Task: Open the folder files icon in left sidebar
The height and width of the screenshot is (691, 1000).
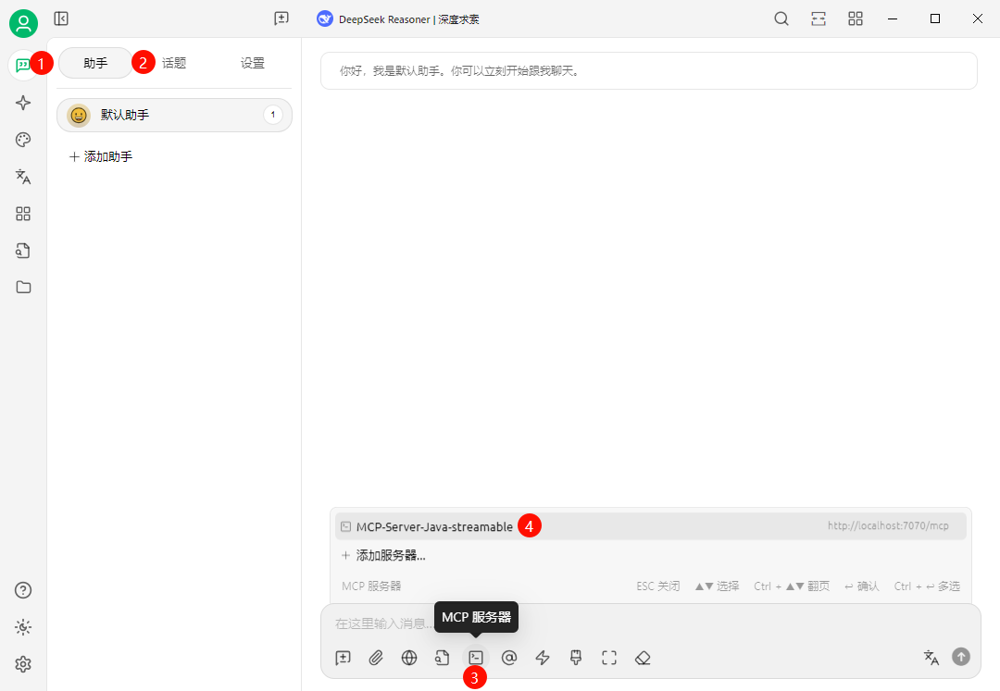Action: pyautogui.click(x=23, y=287)
